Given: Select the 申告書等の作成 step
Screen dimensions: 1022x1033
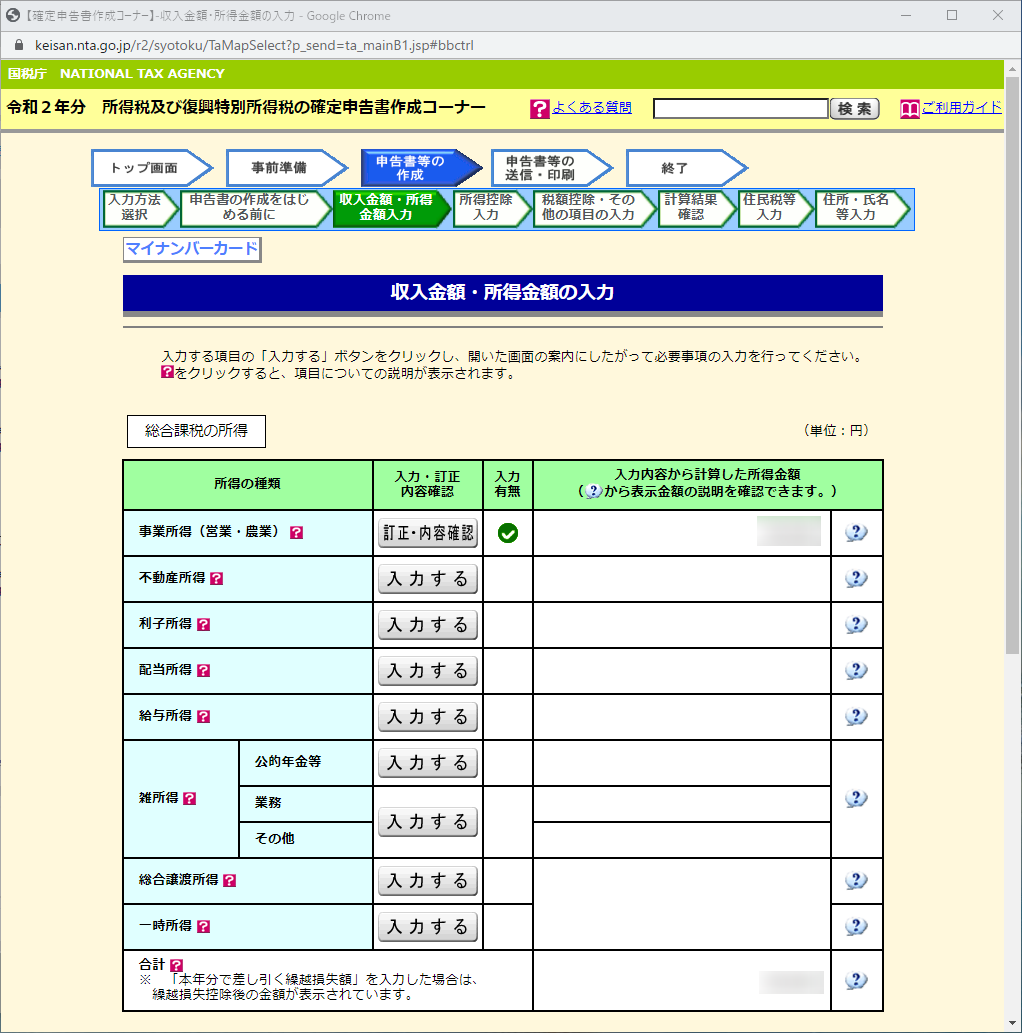Looking at the screenshot, I should (420, 168).
